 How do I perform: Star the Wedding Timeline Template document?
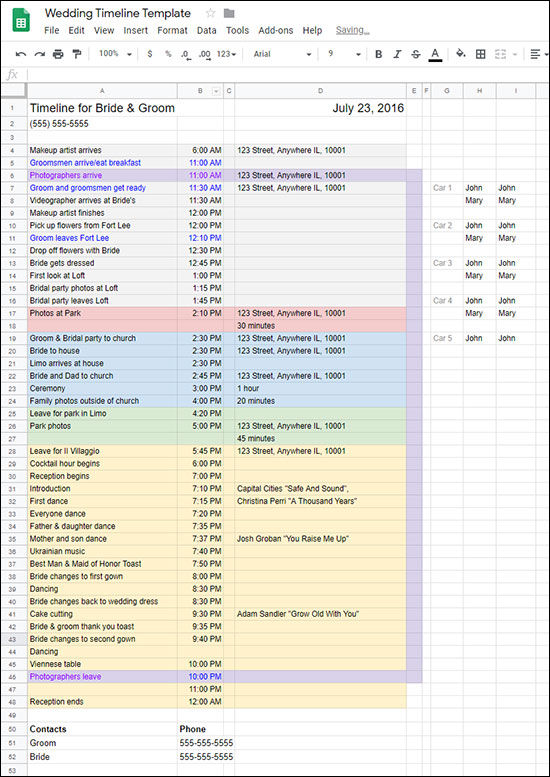[x=210, y=13]
